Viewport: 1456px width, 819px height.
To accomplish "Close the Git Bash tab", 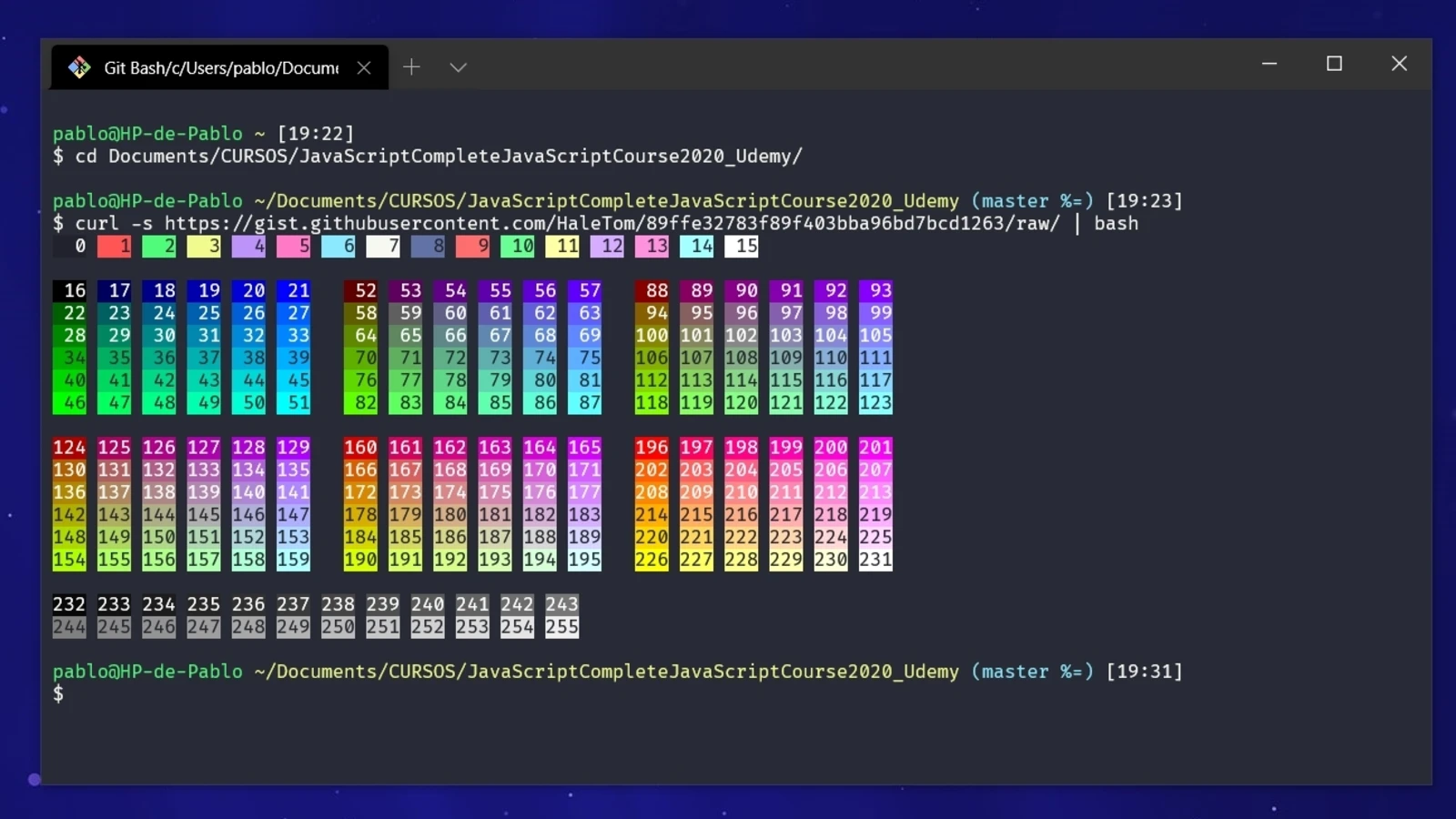I will [364, 67].
